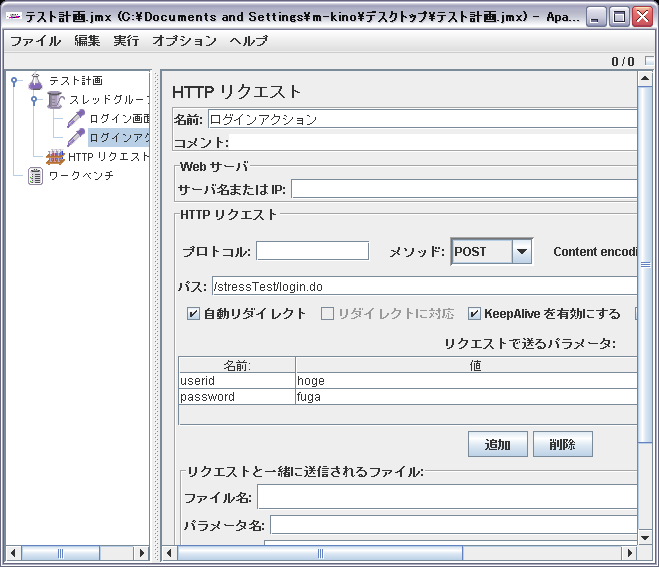
Task: Click the flask icon for テスト計画
Action: point(36,81)
